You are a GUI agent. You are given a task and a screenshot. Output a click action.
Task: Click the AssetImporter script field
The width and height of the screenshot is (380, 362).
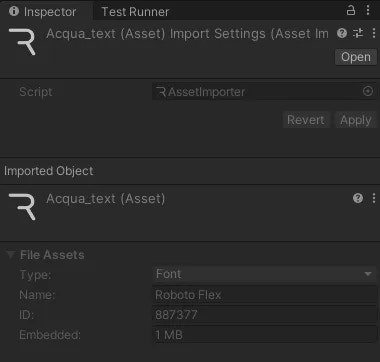pyautogui.click(x=265, y=91)
